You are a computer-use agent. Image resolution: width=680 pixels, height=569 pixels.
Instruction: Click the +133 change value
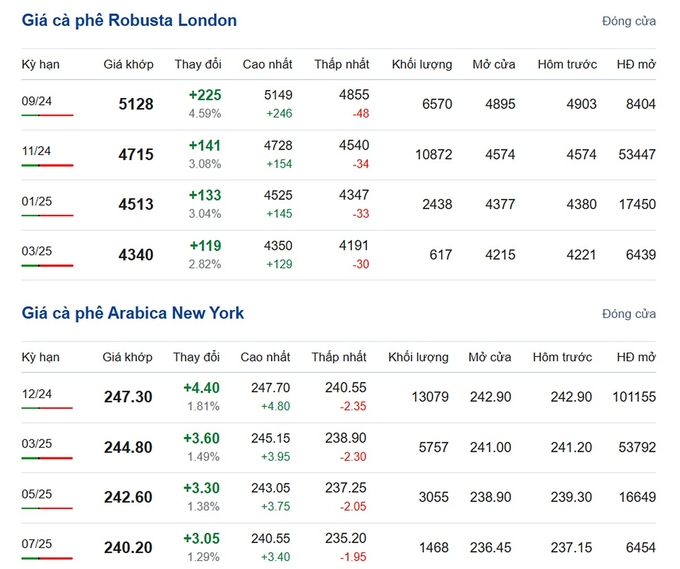pos(205,195)
